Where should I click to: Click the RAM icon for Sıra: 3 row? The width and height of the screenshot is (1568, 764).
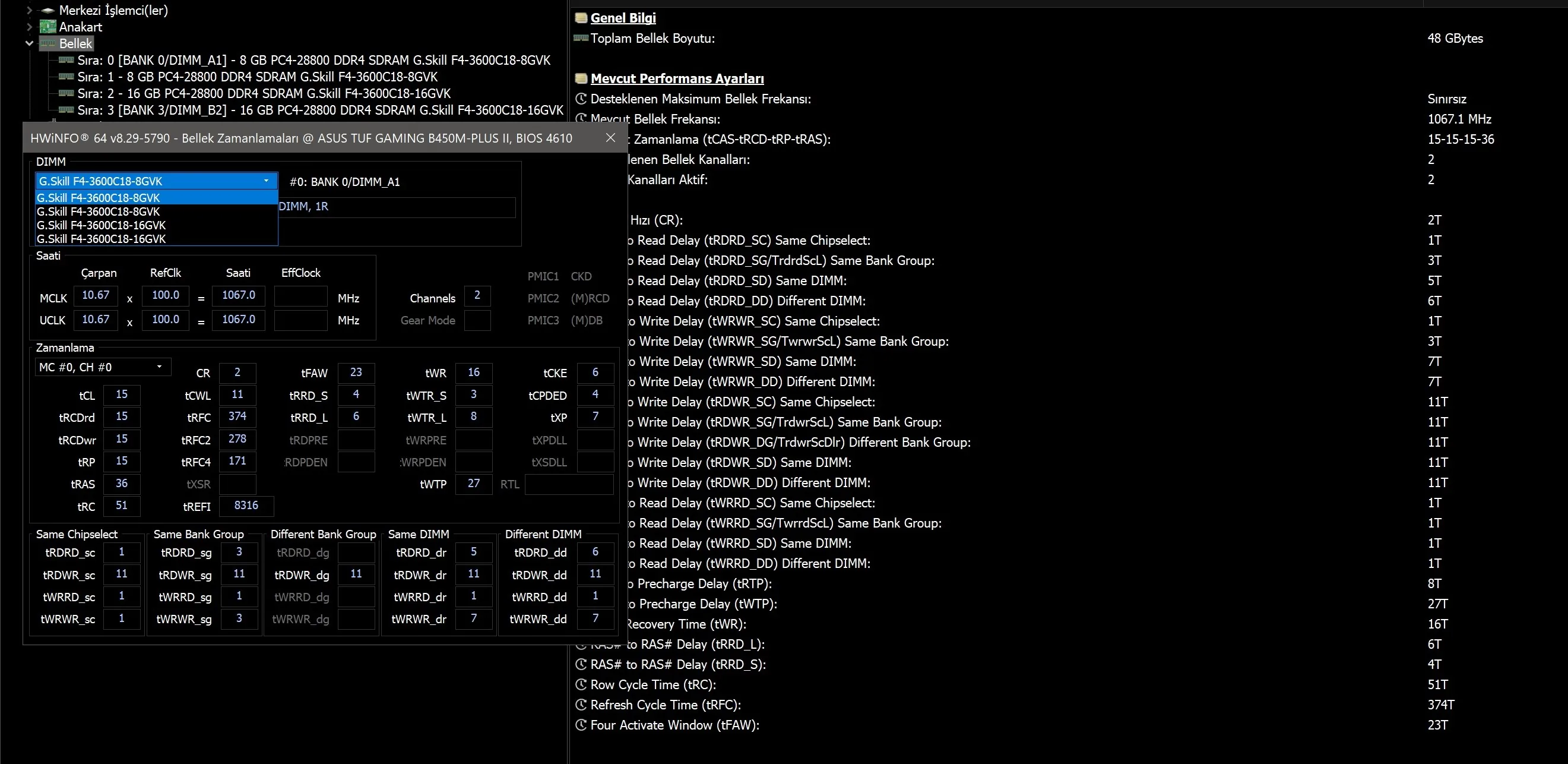66,110
